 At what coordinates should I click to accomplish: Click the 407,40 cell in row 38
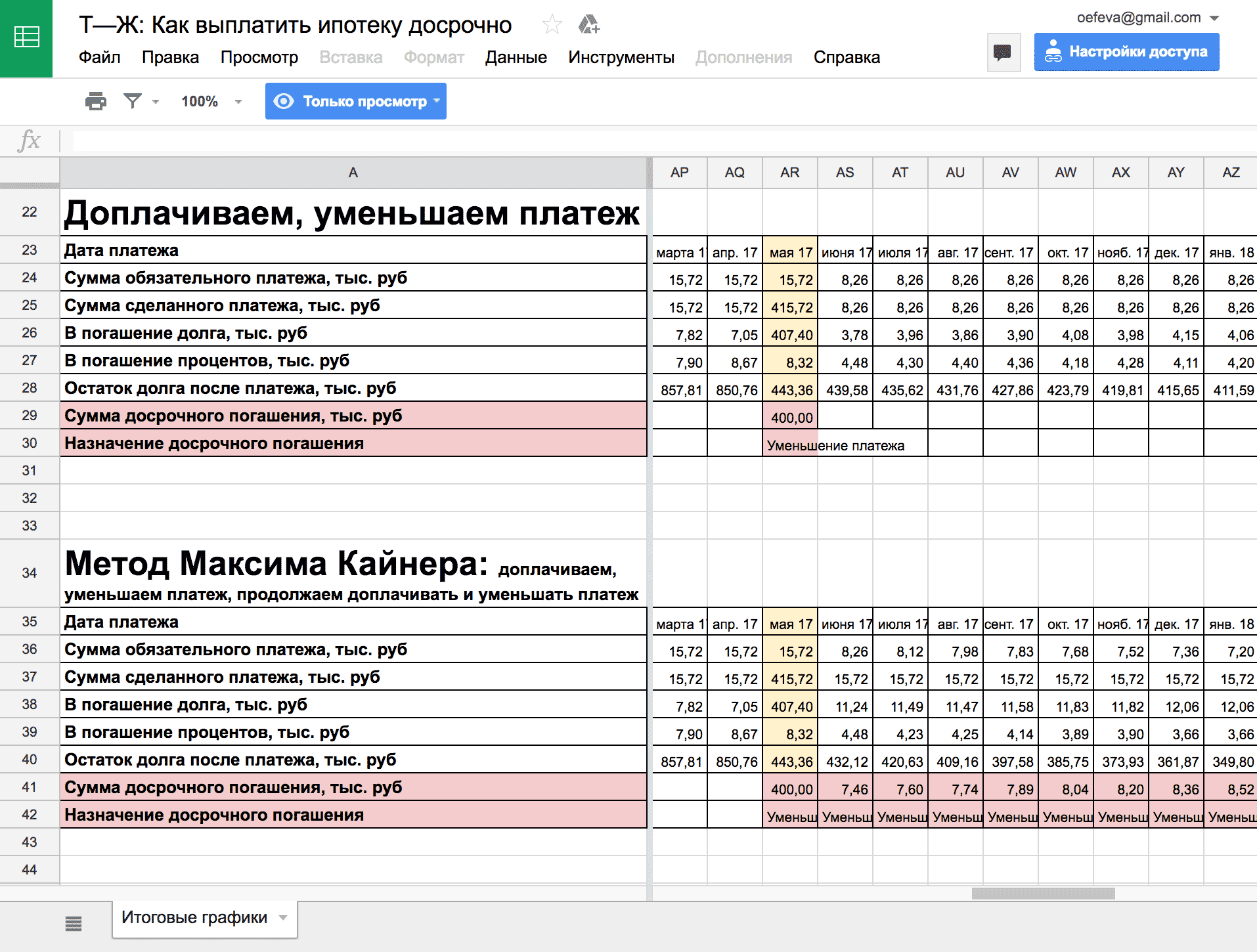[790, 706]
